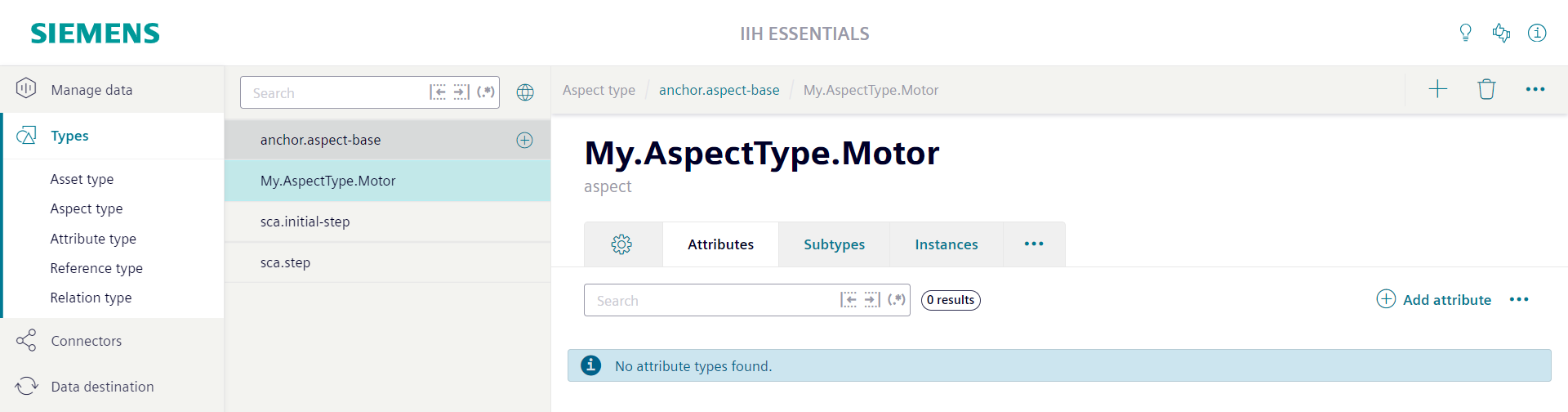The height and width of the screenshot is (412, 1568).
Task: Toggle match-start option in attribute search
Action: (849, 300)
